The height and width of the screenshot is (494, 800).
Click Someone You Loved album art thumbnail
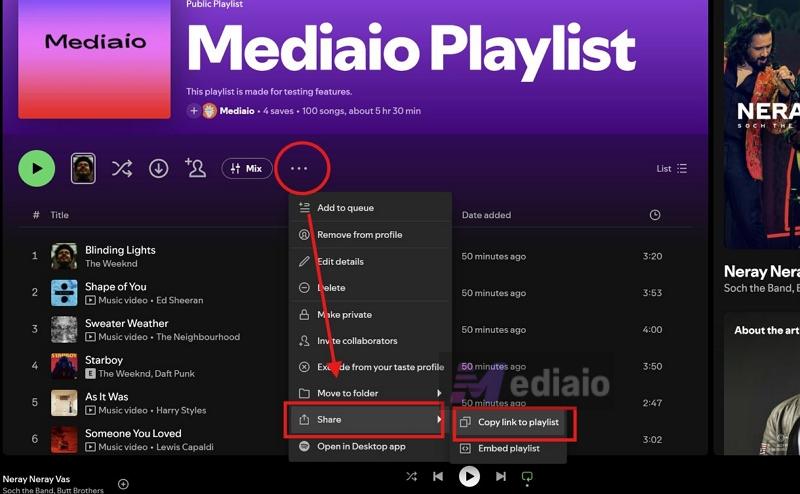(64, 439)
